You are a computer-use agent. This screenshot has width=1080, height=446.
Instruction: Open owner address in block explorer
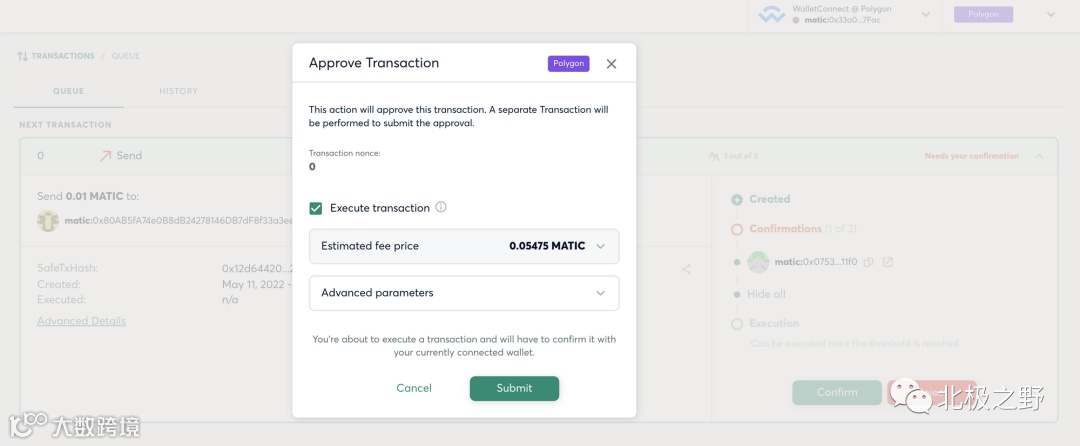(887, 262)
